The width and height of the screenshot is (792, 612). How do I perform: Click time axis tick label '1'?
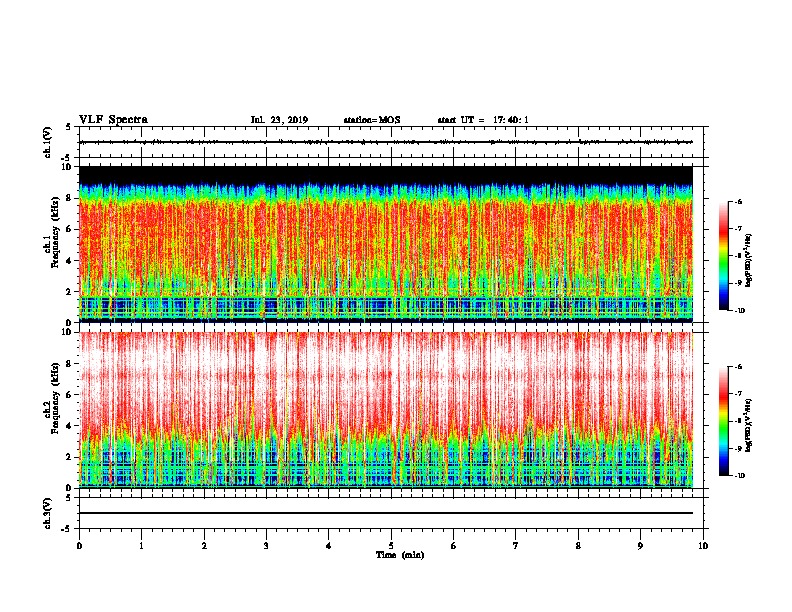(x=141, y=546)
